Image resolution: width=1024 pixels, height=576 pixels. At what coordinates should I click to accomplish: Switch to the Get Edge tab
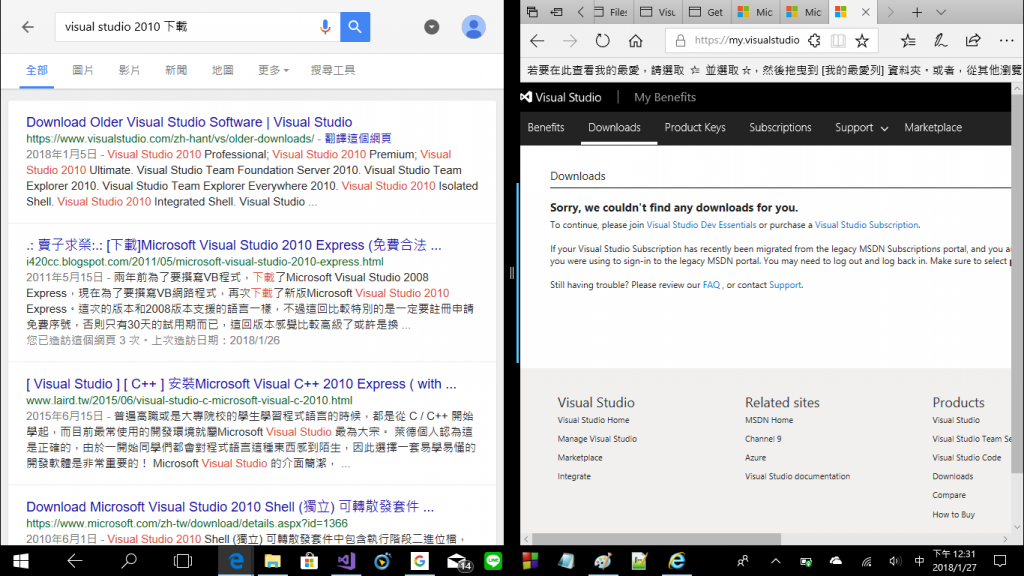point(707,12)
